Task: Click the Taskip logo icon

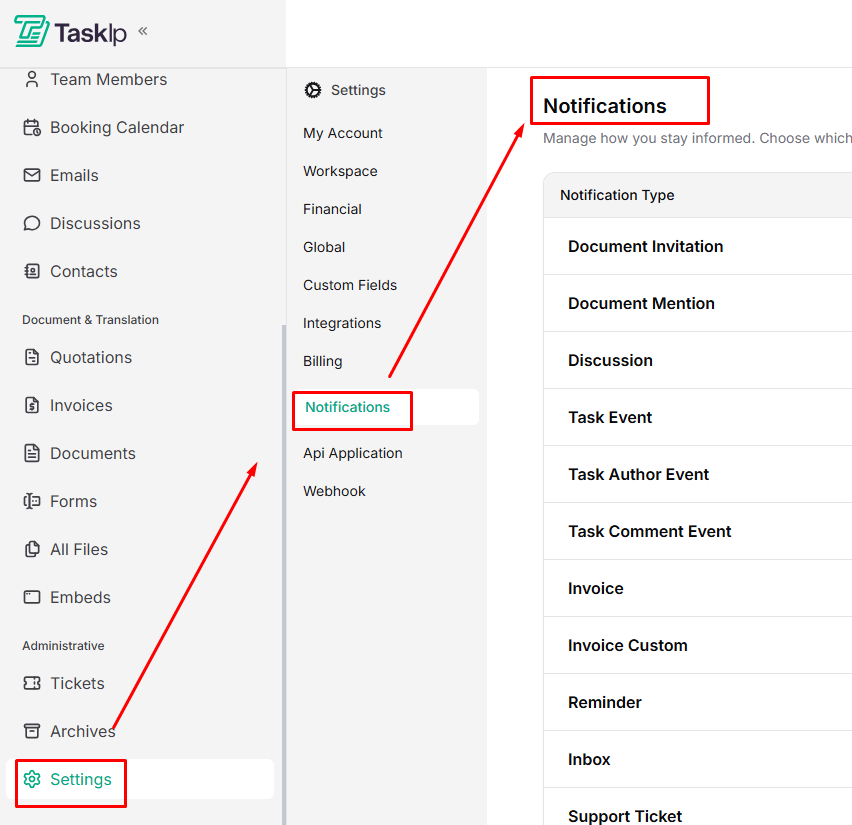Action: coord(32,32)
